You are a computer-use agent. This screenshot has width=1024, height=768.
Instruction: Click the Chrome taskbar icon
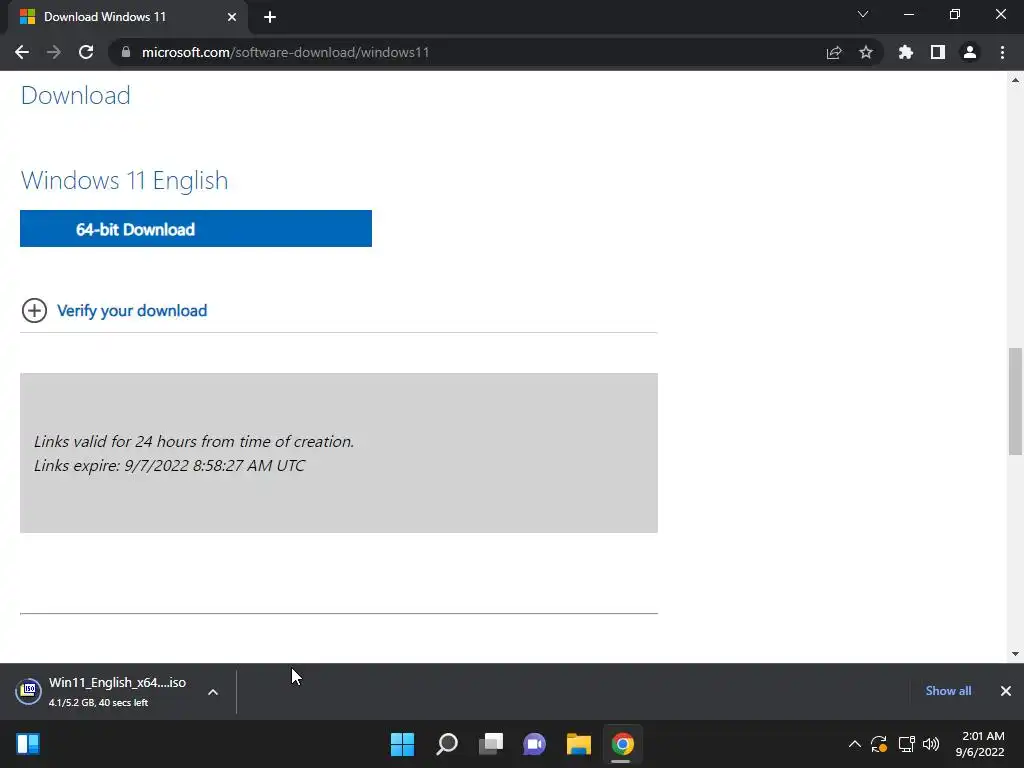[x=622, y=744]
